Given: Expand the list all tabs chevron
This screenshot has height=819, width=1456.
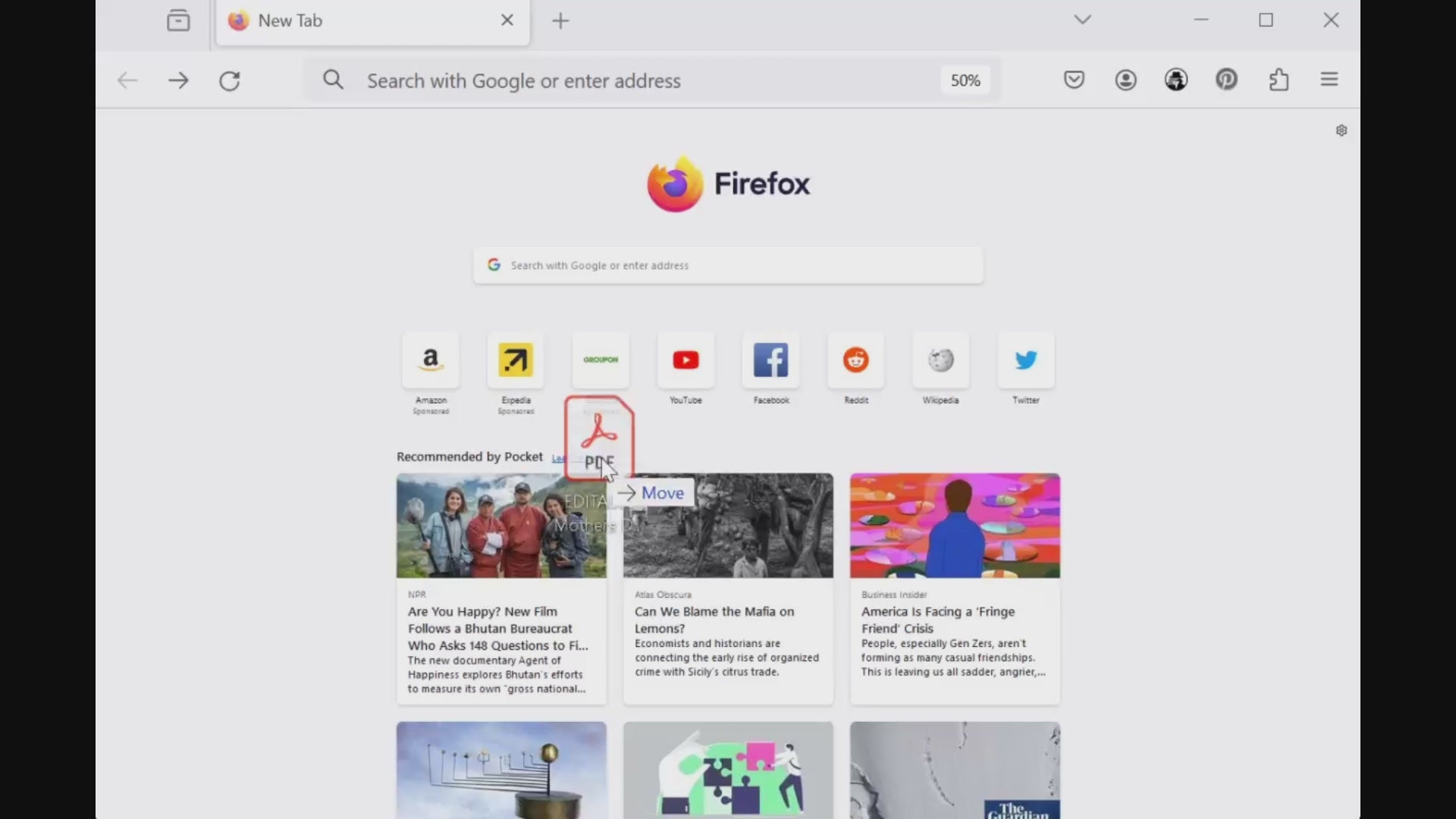Looking at the screenshot, I should tap(1082, 20).
